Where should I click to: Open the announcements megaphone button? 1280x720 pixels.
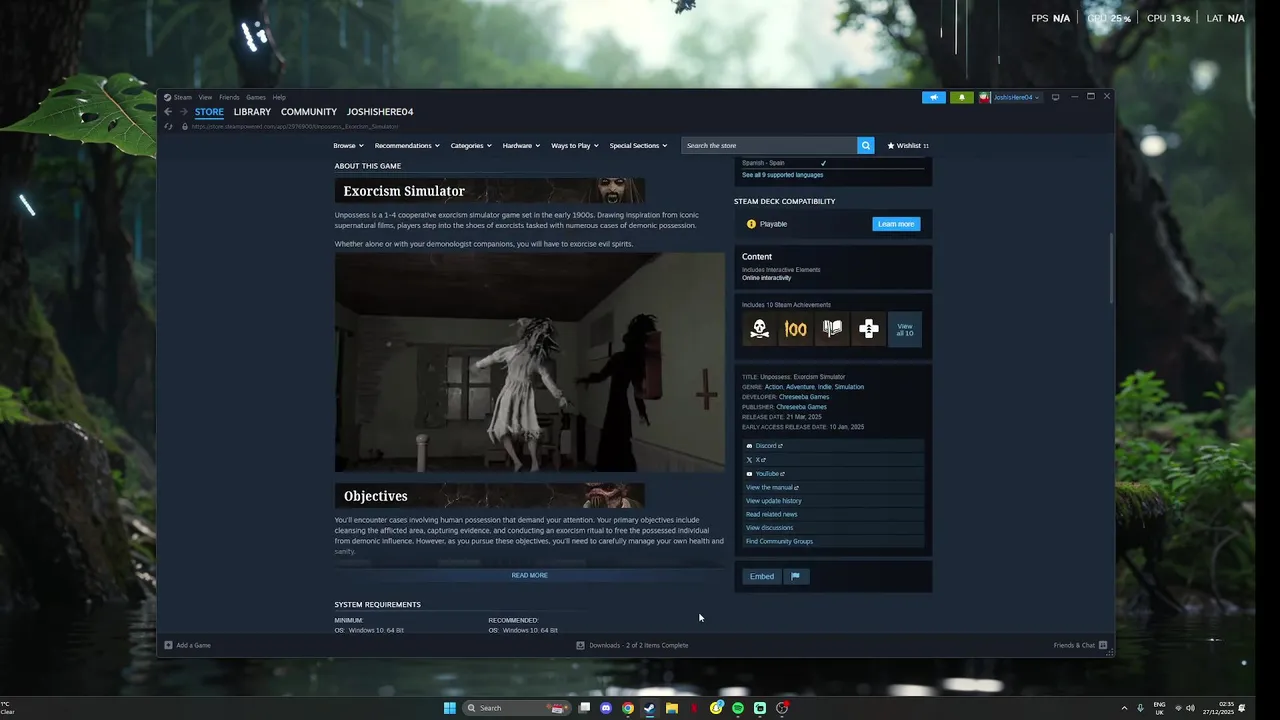(933, 97)
